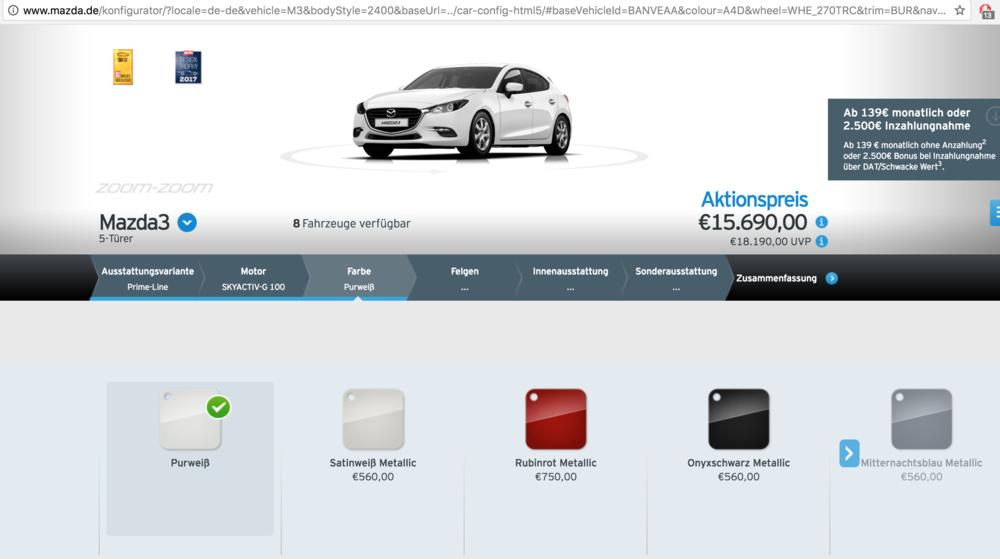Image resolution: width=1000 pixels, height=559 pixels.
Task: Choose Onyxschwarz Metallic colour
Action: pos(739,419)
